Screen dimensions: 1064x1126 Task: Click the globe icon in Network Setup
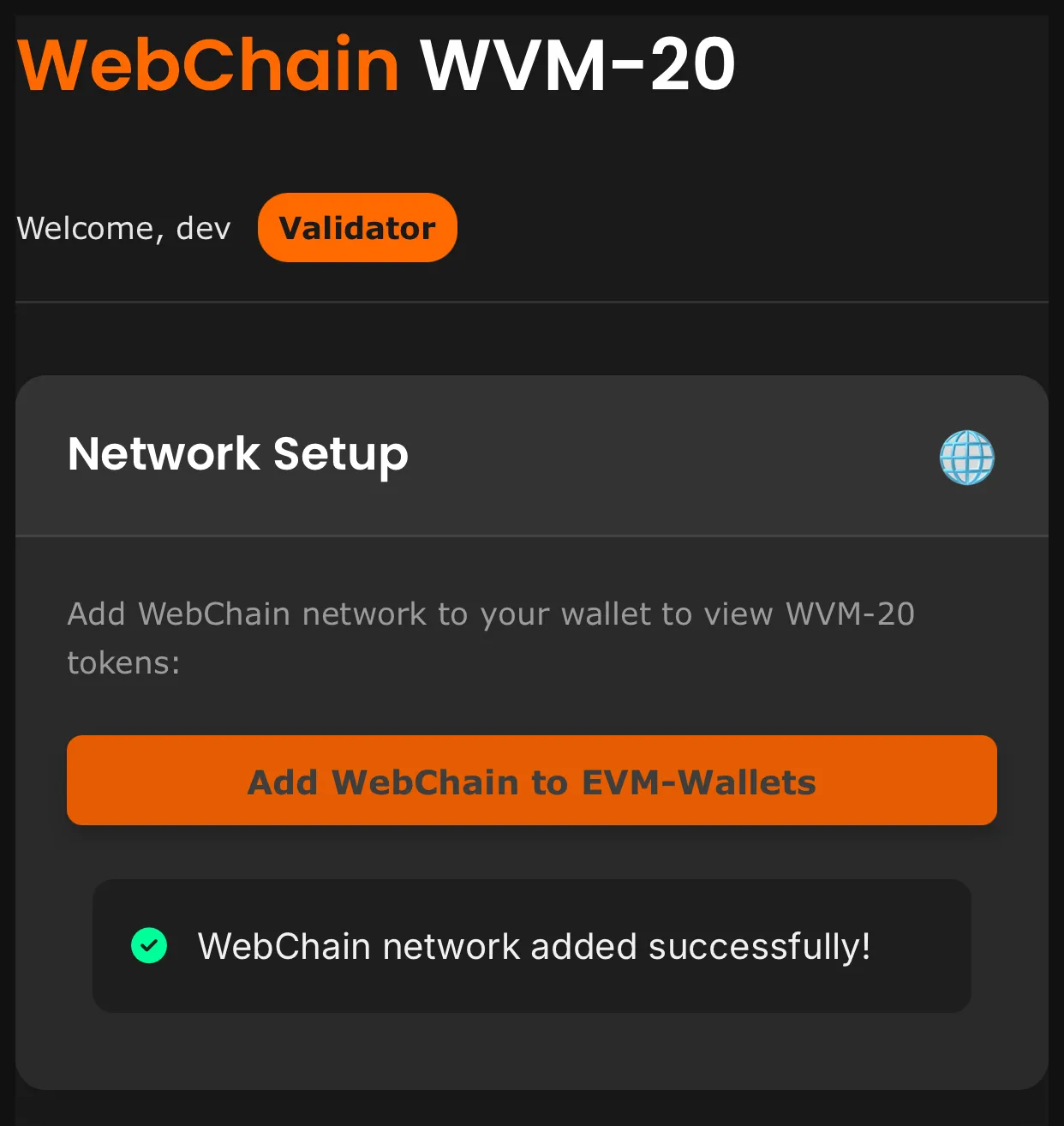(967, 458)
